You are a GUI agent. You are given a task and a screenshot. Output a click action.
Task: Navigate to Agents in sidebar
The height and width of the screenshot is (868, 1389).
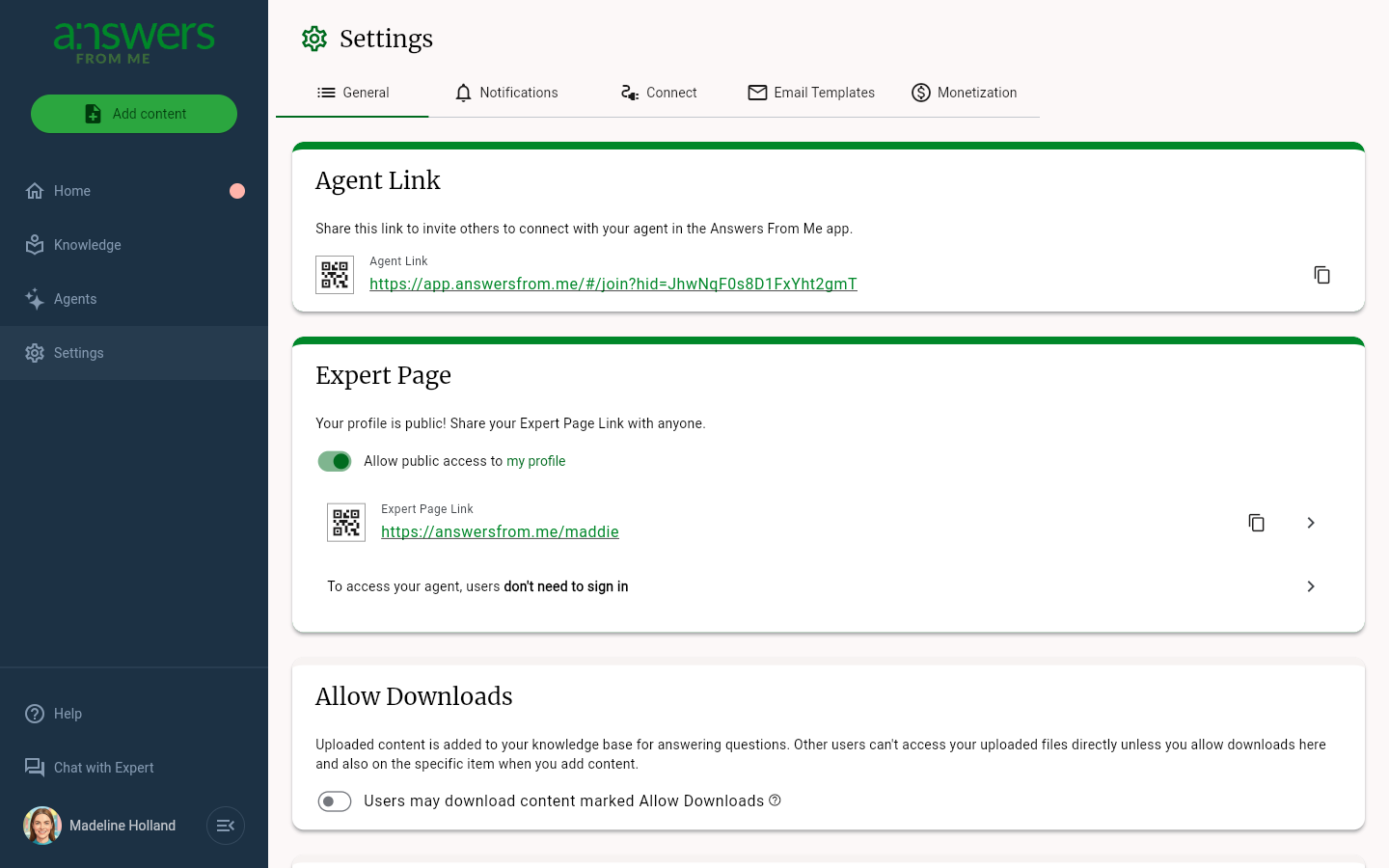134,299
